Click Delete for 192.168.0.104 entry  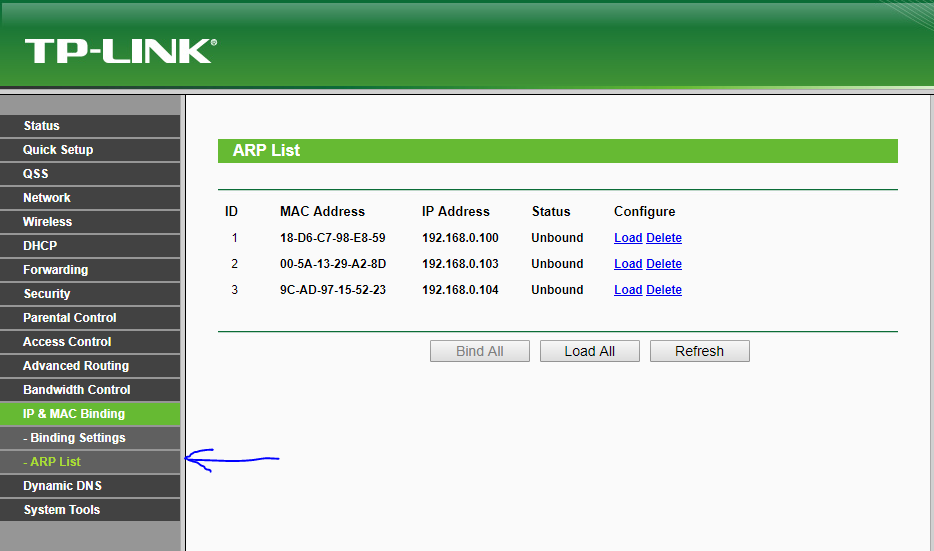point(664,290)
